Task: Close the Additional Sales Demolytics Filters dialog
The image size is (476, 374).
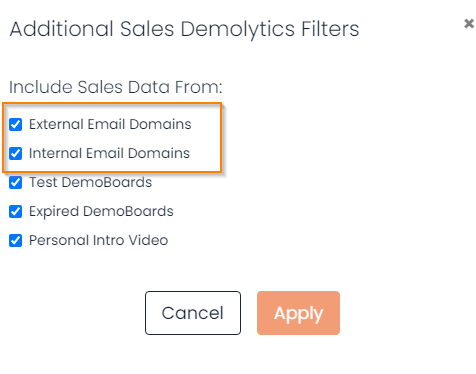Action: tap(469, 24)
